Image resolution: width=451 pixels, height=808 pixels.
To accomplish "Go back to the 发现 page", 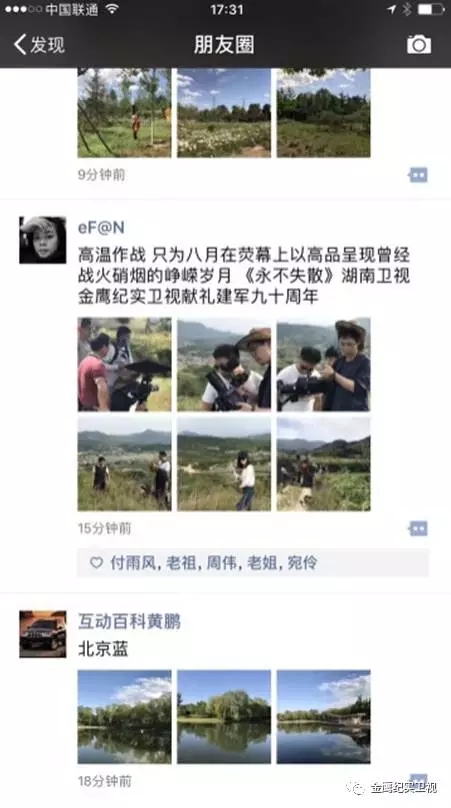I will (40, 45).
